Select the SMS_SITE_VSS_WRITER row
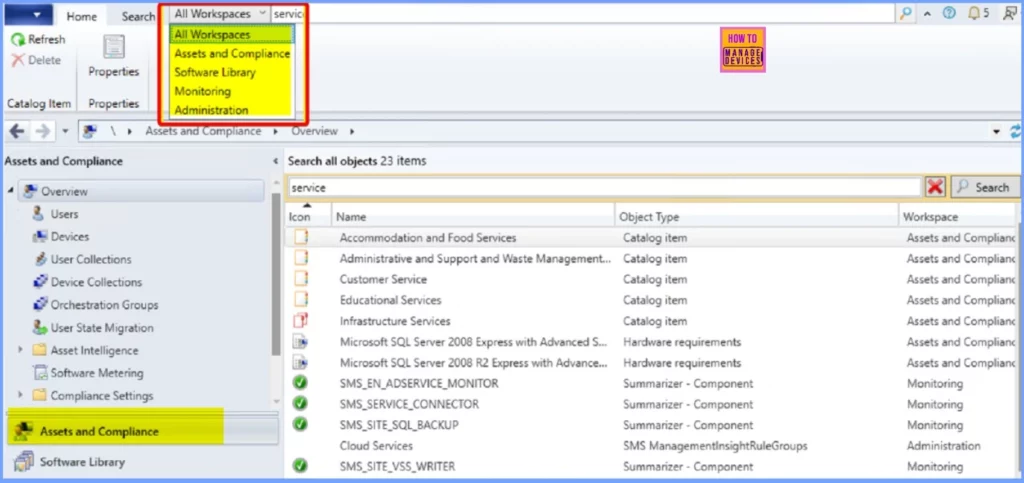This screenshot has width=1024, height=483. pyautogui.click(x=651, y=467)
